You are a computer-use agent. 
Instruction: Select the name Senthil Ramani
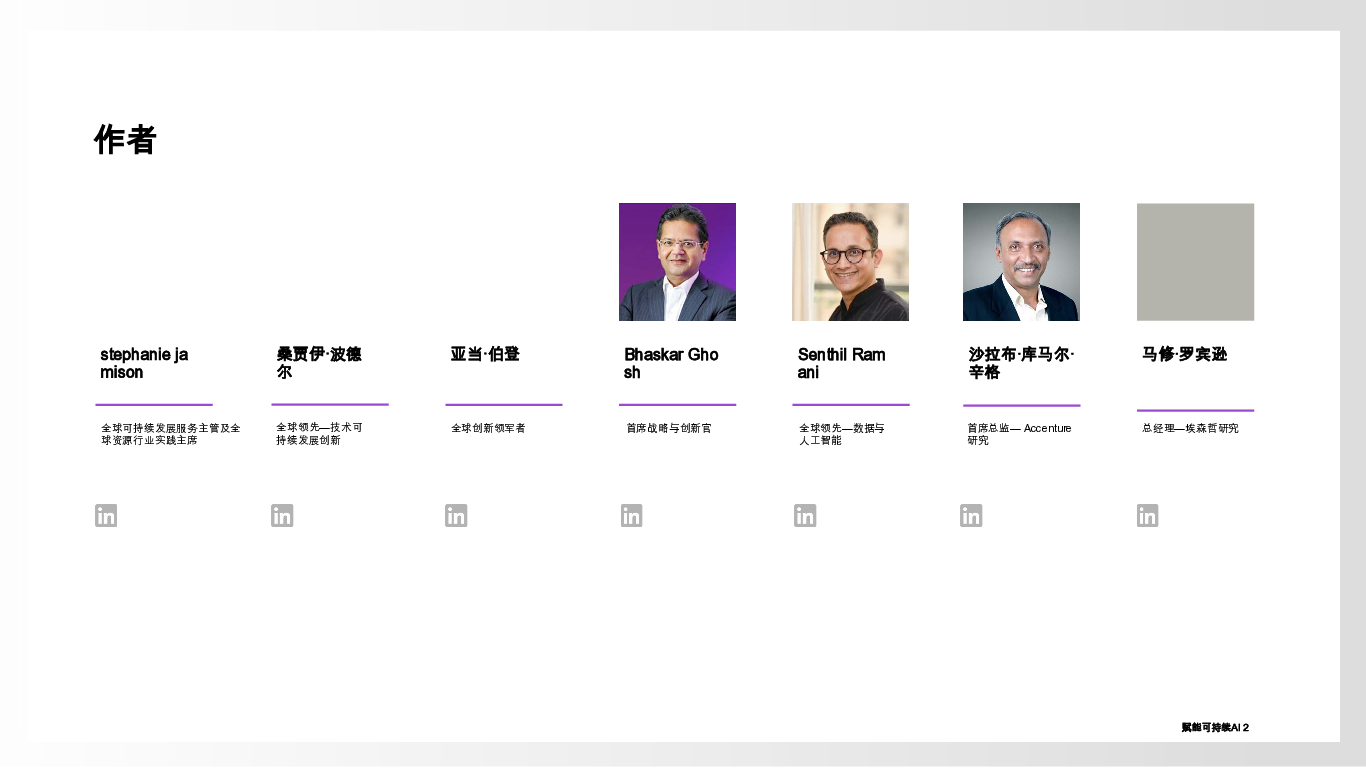[841, 363]
